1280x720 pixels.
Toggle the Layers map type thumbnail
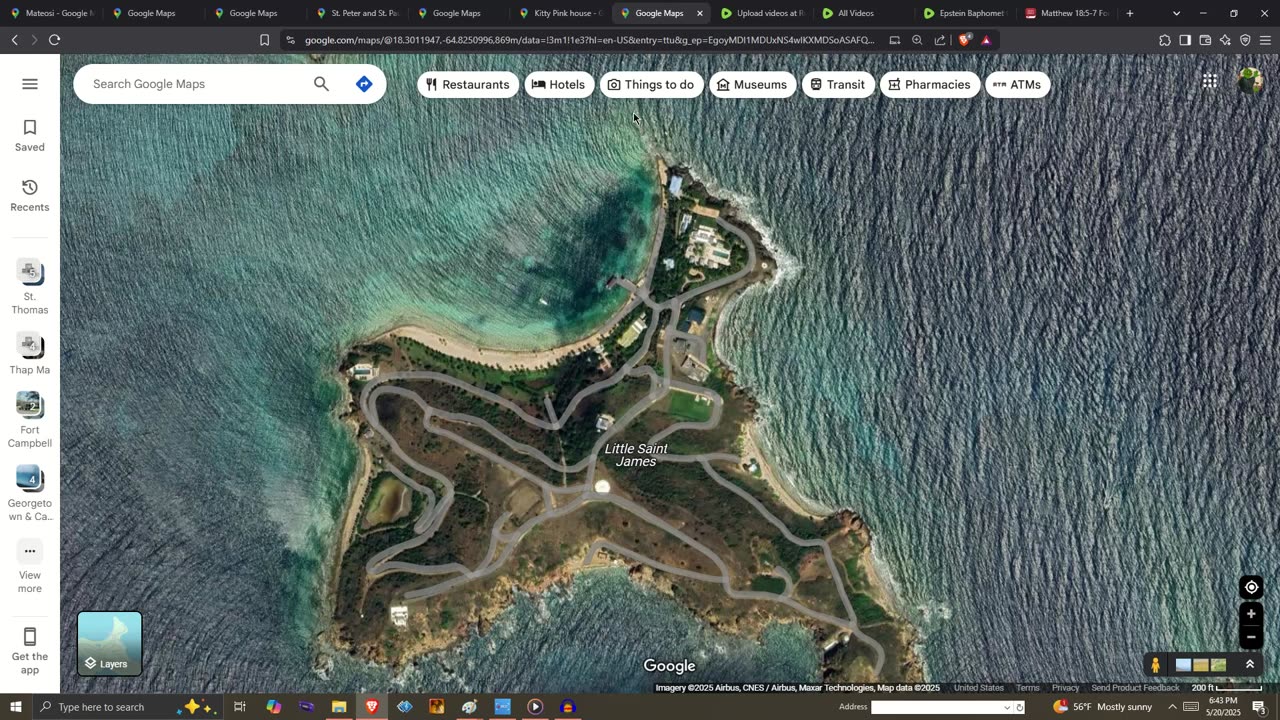(x=110, y=643)
